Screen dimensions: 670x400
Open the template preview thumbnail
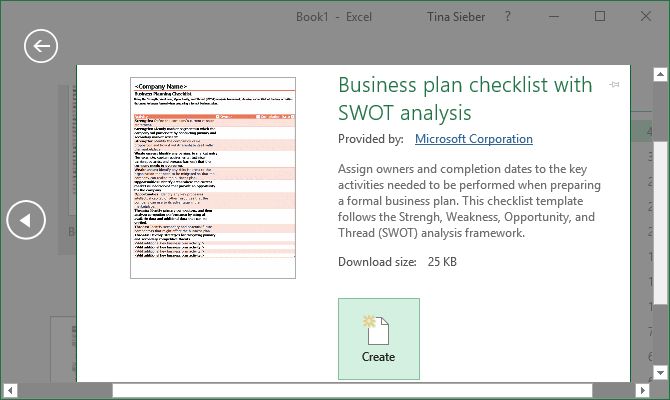pyautogui.click(x=213, y=178)
